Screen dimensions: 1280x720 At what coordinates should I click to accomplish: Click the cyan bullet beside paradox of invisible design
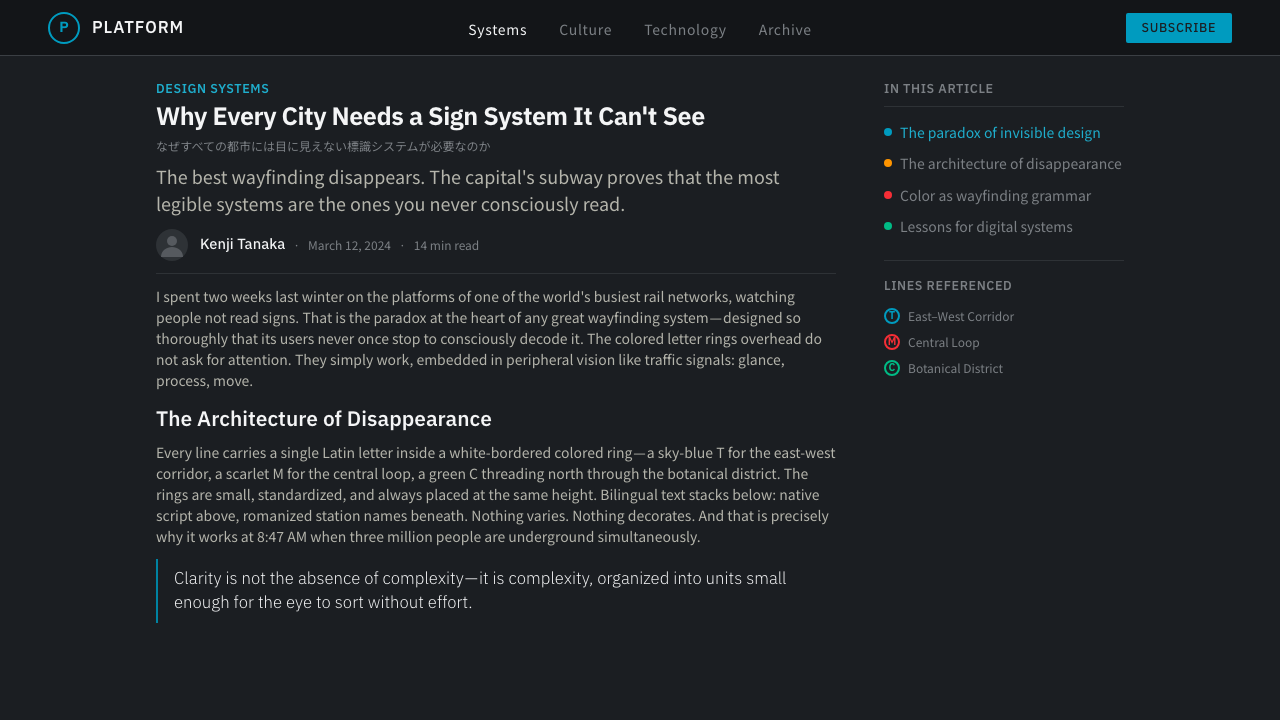tap(888, 132)
